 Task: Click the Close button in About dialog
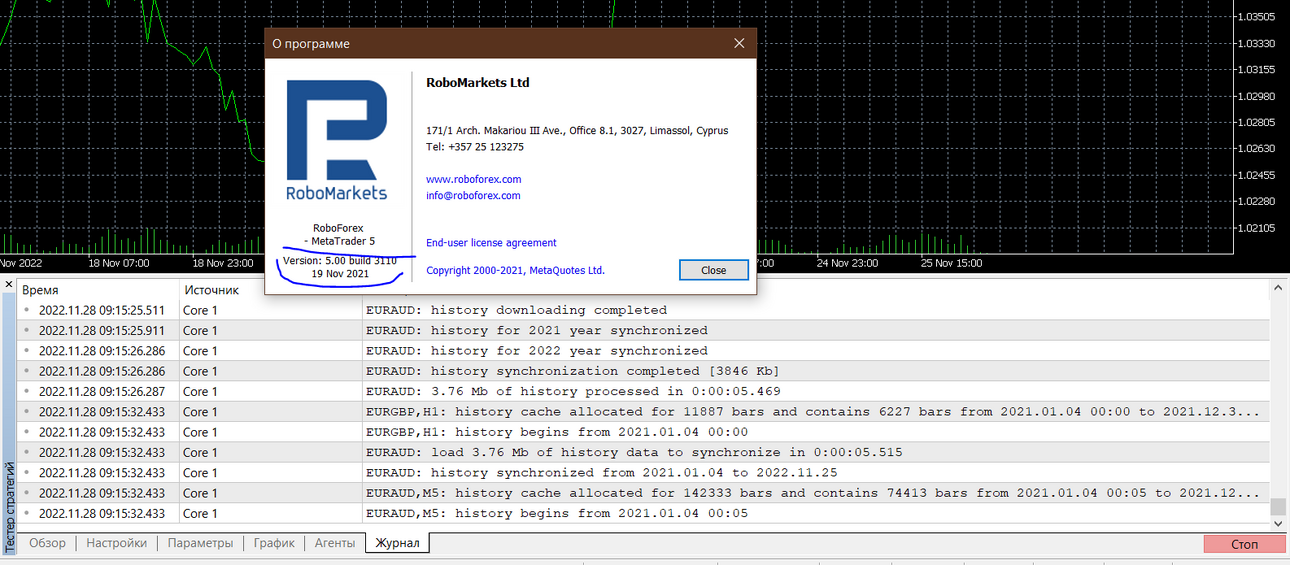click(x=713, y=270)
